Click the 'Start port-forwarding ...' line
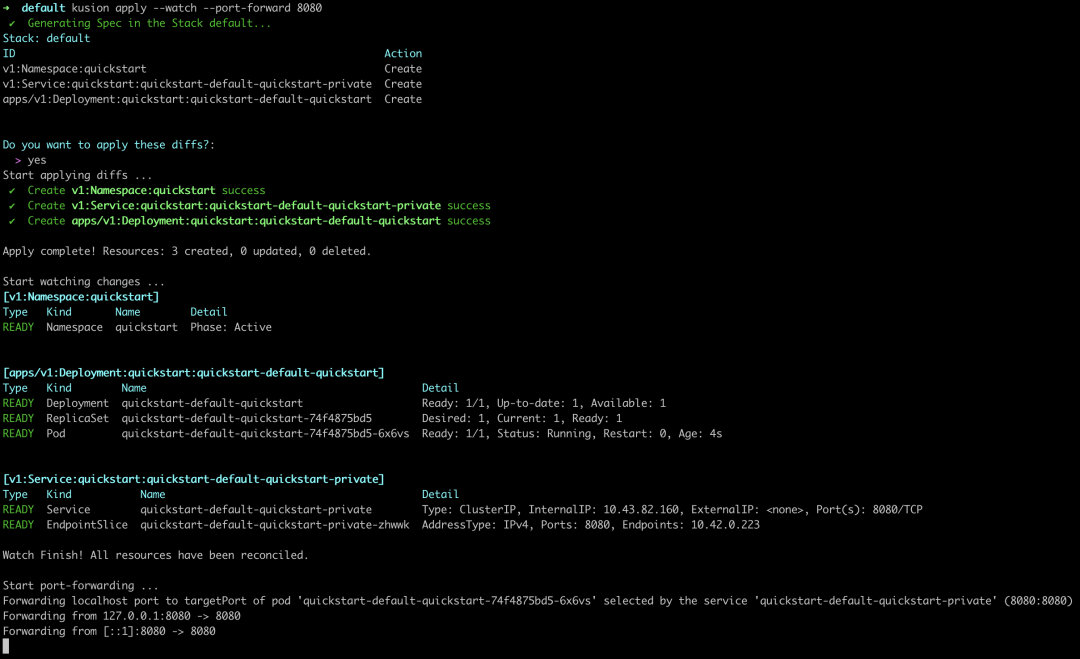This screenshot has width=1080, height=659. point(81,585)
